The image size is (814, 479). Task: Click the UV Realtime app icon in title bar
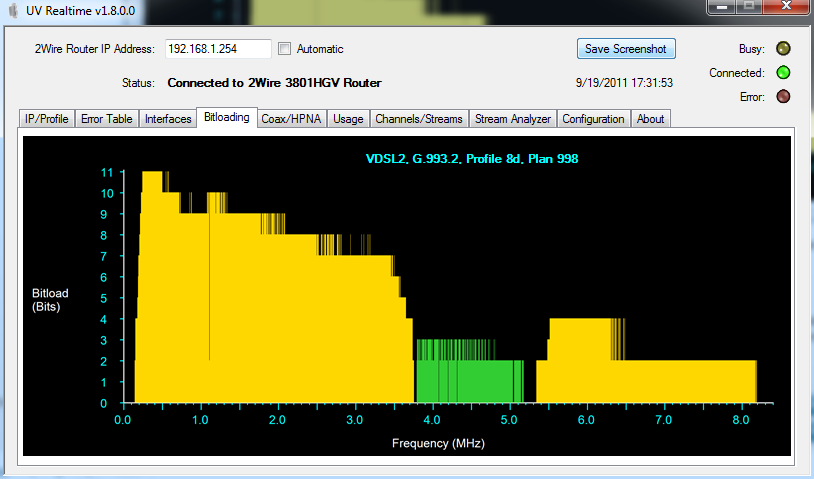[x=13, y=11]
